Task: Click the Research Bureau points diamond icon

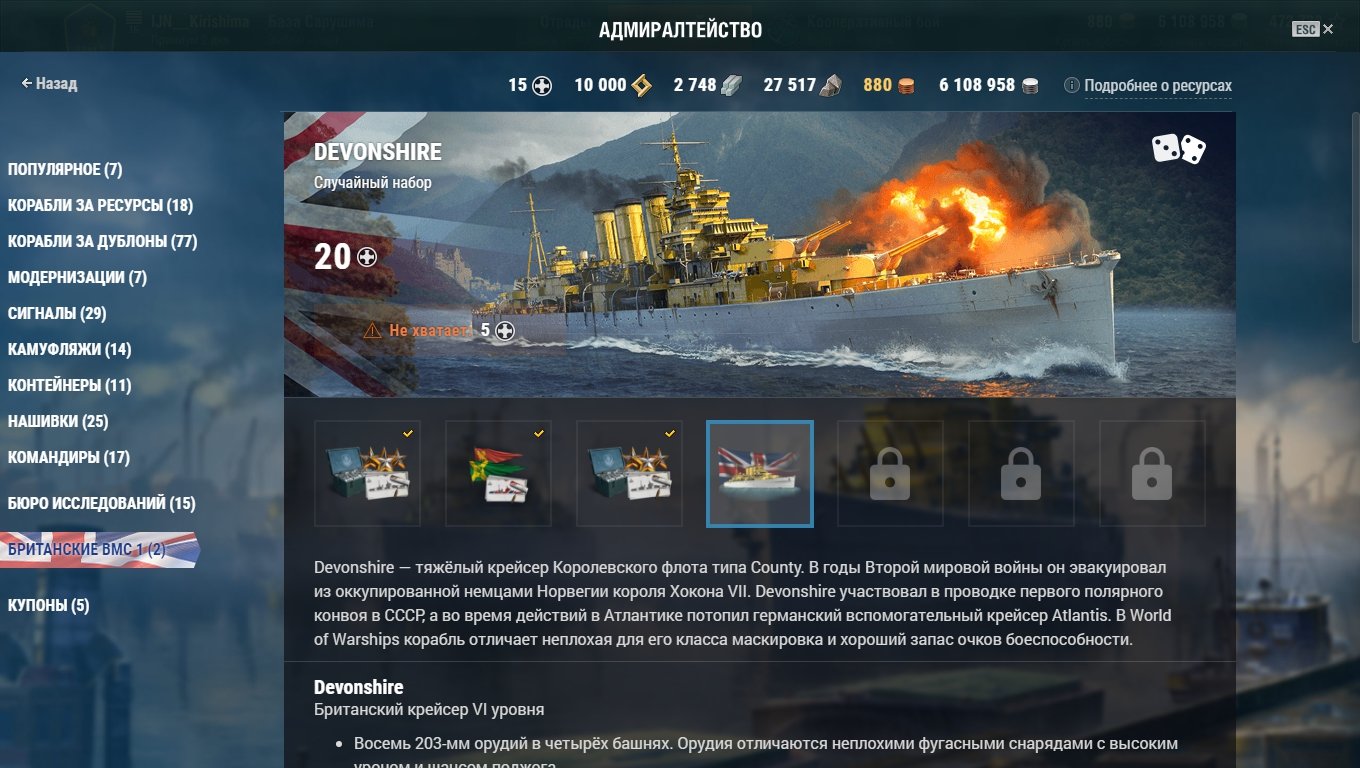Action: [x=641, y=85]
